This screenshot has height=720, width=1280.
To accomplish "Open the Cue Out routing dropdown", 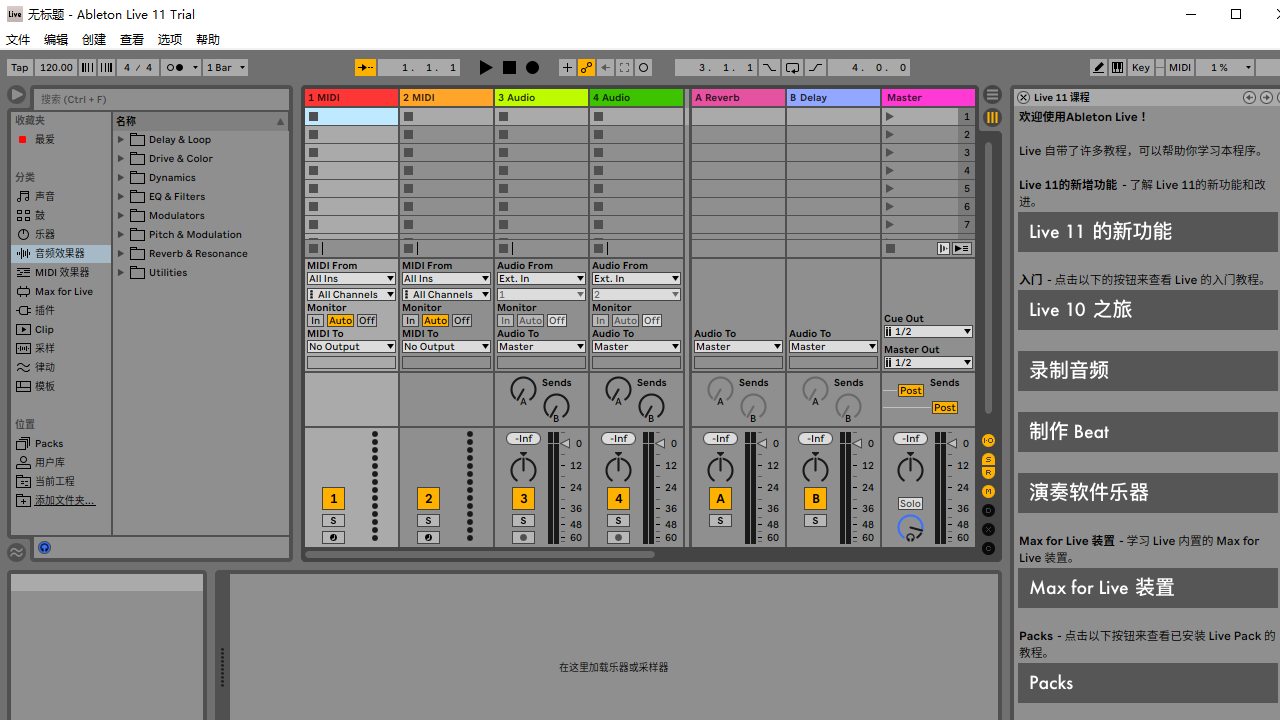I will pos(927,331).
